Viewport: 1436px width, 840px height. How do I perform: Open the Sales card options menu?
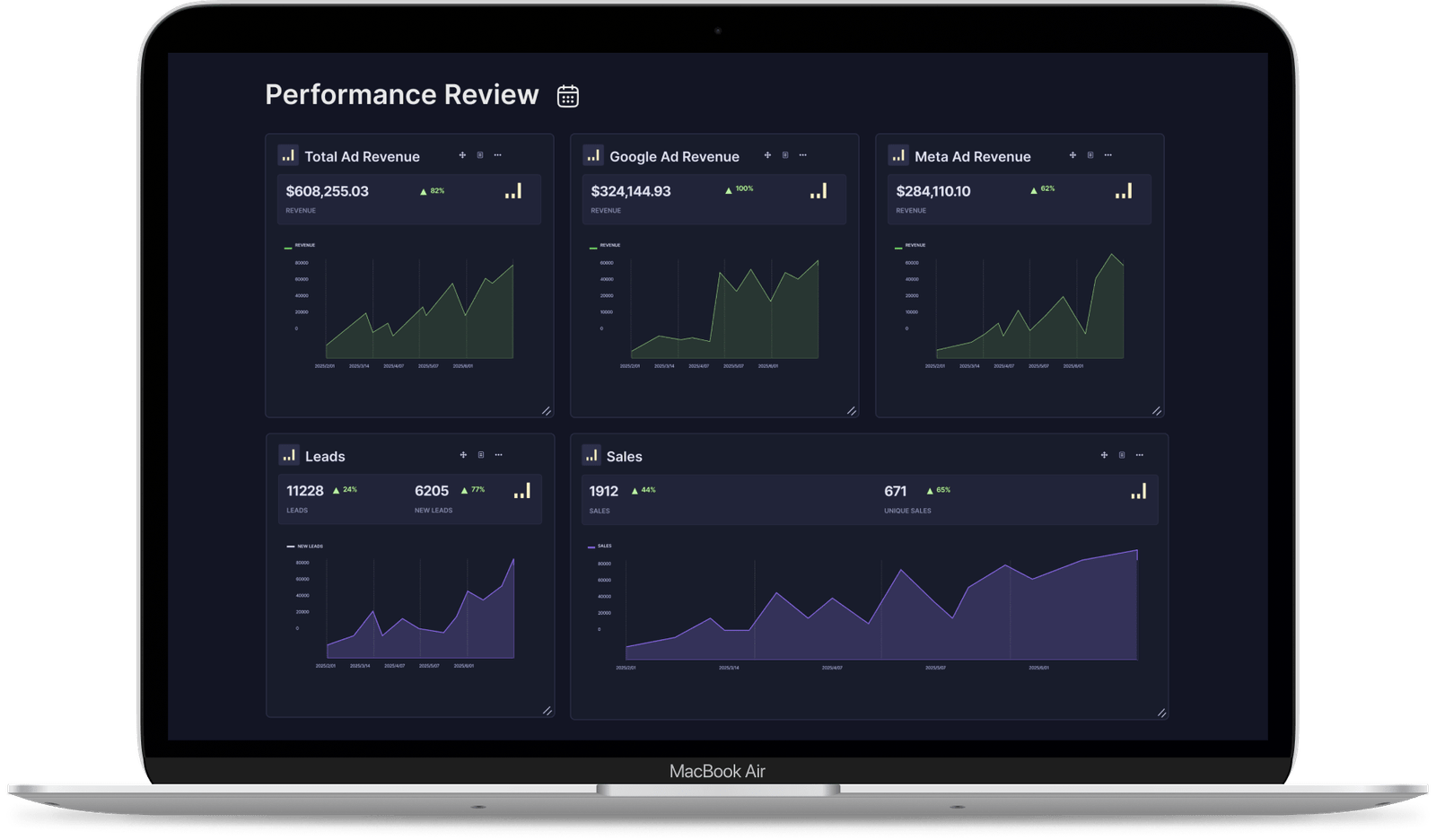(x=1140, y=454)
